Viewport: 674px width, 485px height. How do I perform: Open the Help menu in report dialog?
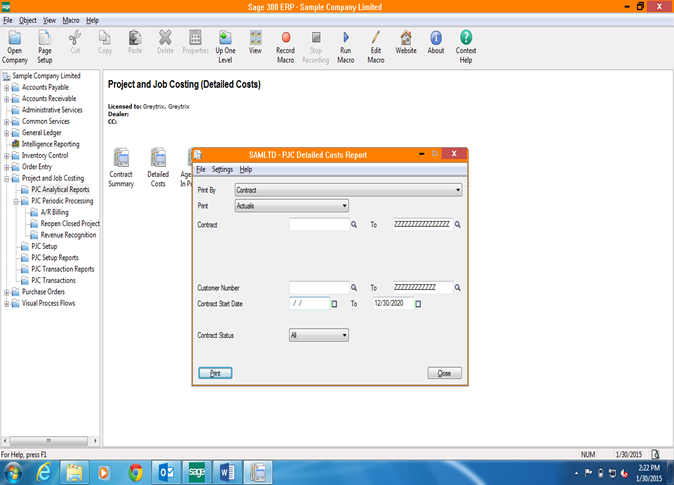click(x=246, y=169)
